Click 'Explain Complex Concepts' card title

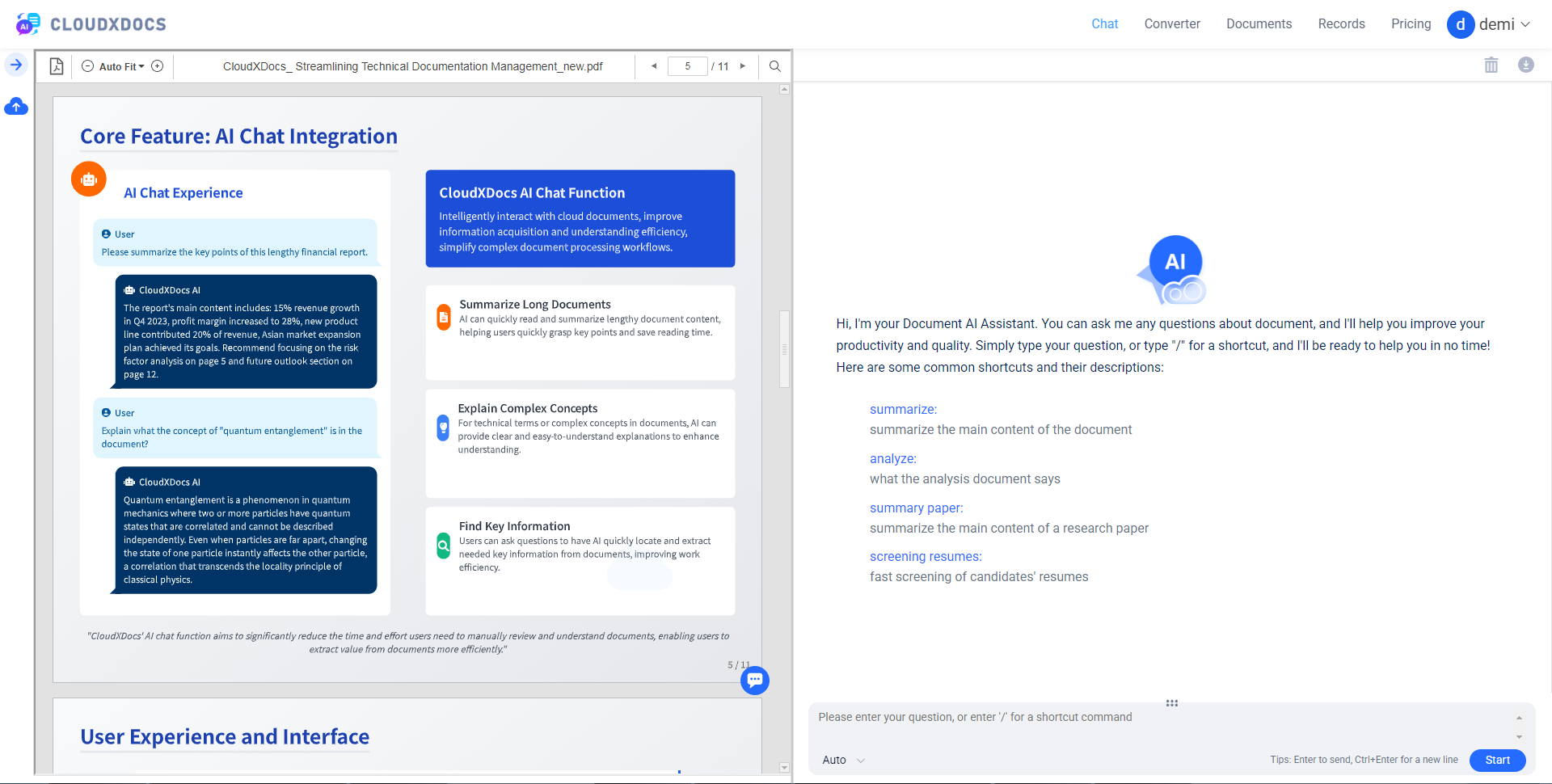(528, 408)
